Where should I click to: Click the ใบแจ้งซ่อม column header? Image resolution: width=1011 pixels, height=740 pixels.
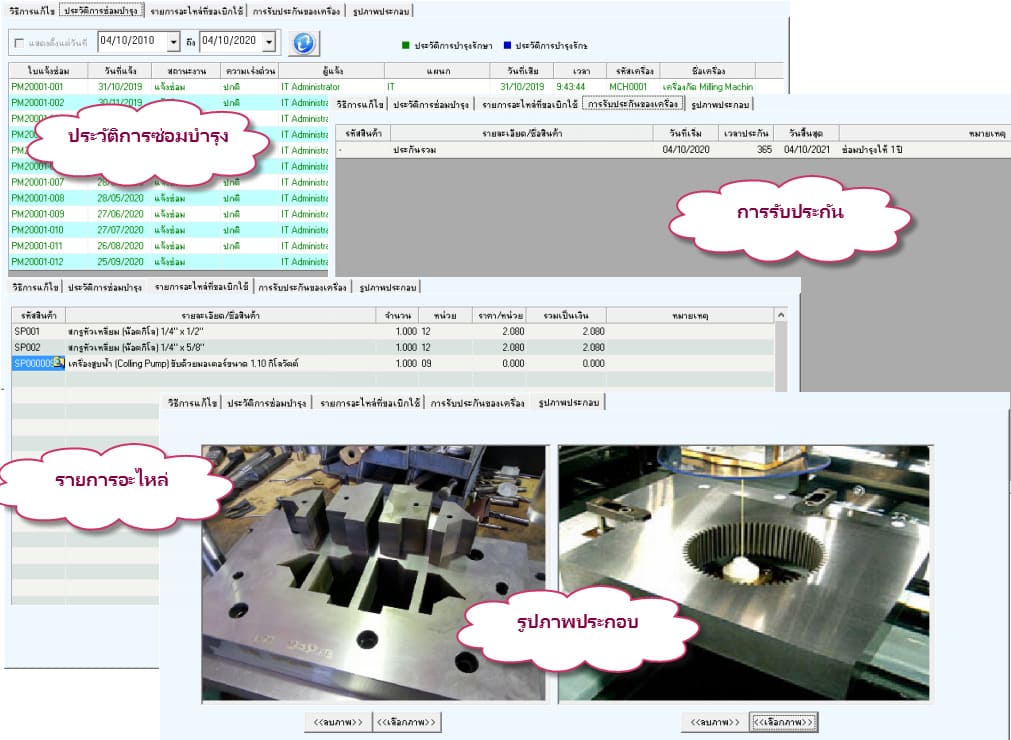(45, 71)
